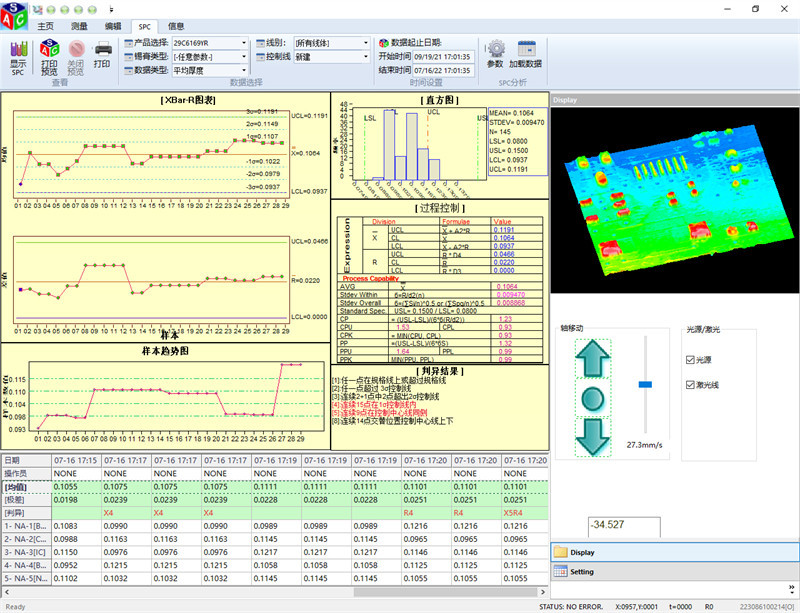The height and width of the screenshot is (613, 800).
Task: Expand the 数据类型 dropdown
Action: point(244,71)
